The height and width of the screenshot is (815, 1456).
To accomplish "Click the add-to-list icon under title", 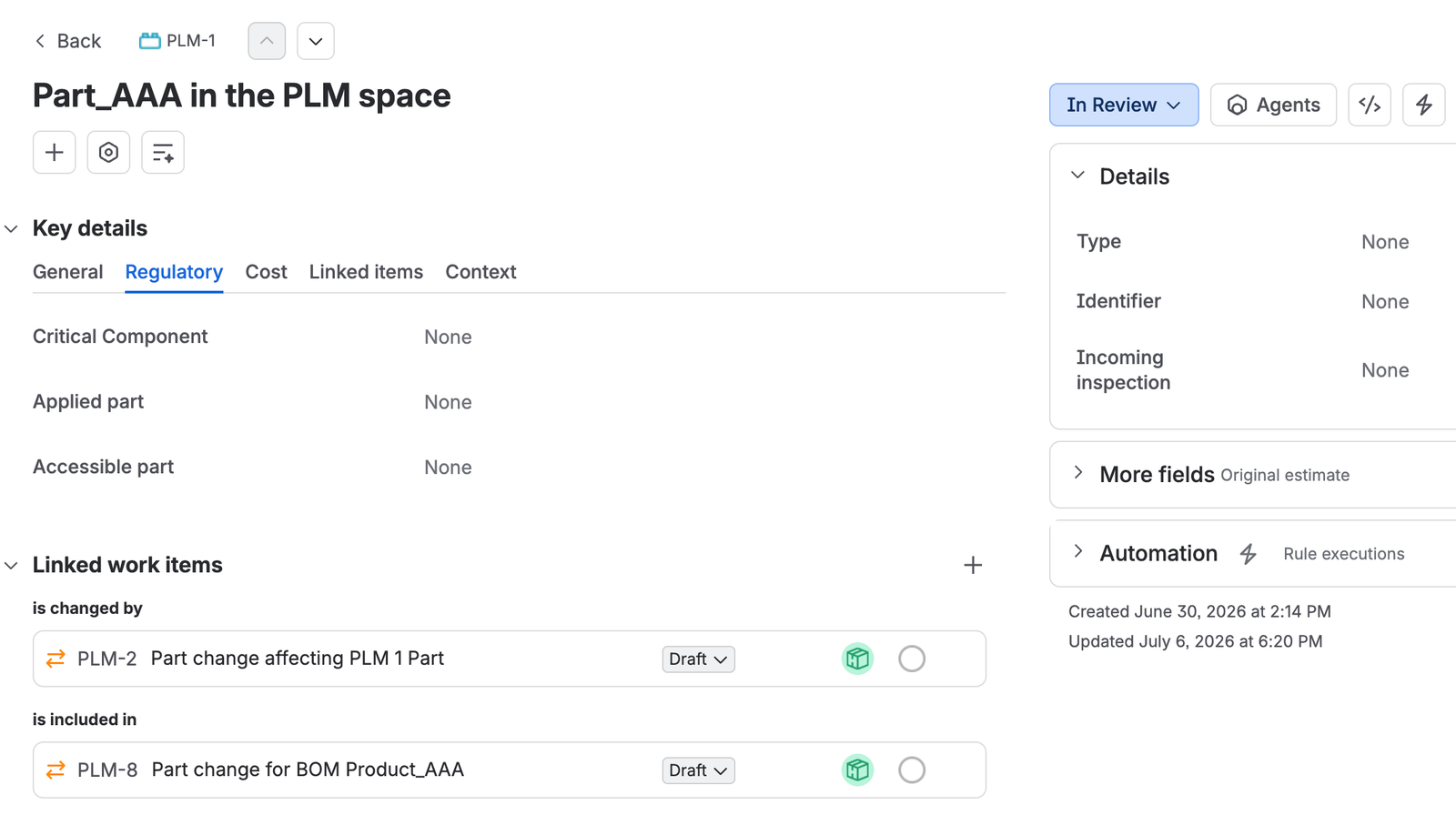I will tap(163, 152).
